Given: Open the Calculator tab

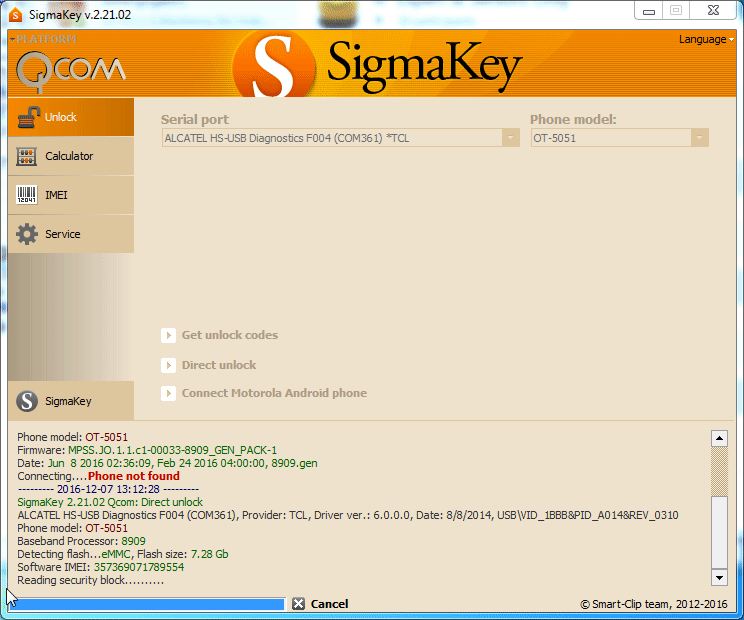Looking at the screenshot, I should pos(71,156).
